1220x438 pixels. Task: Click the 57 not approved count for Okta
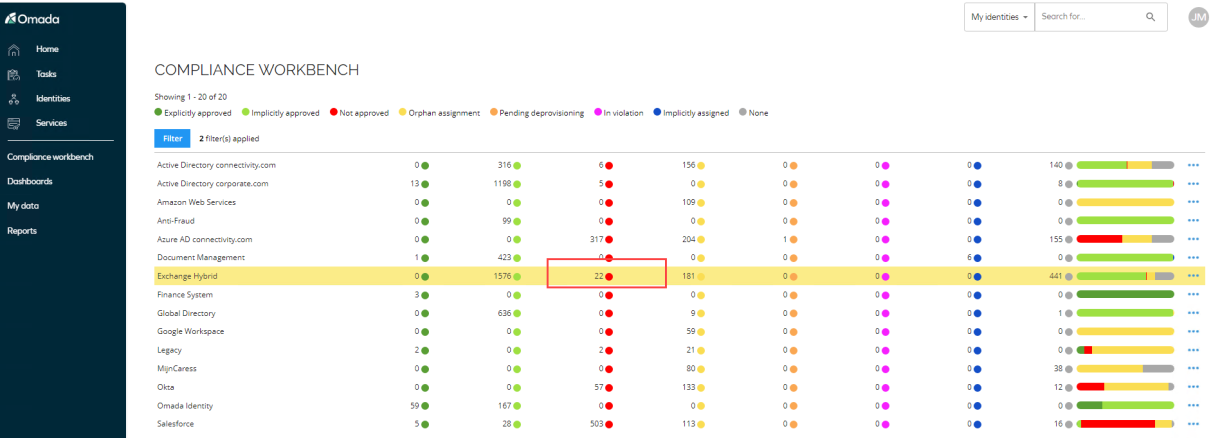pyautogui.click(x=597, y=387)
